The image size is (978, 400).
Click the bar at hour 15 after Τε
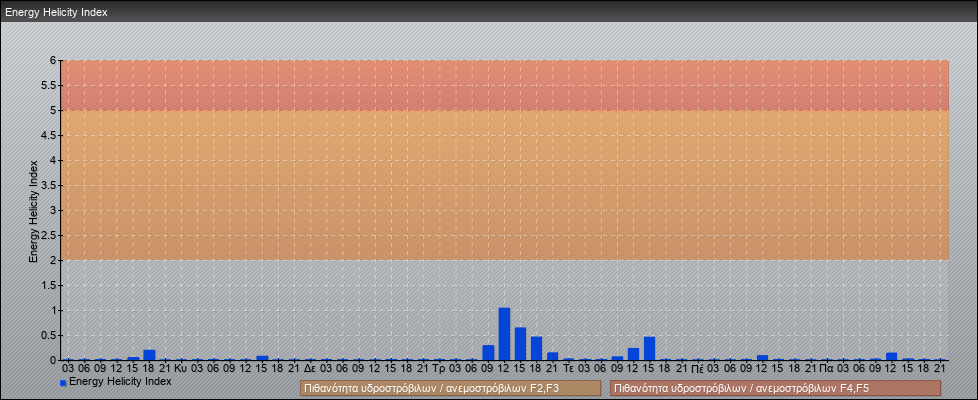[649, 348]
